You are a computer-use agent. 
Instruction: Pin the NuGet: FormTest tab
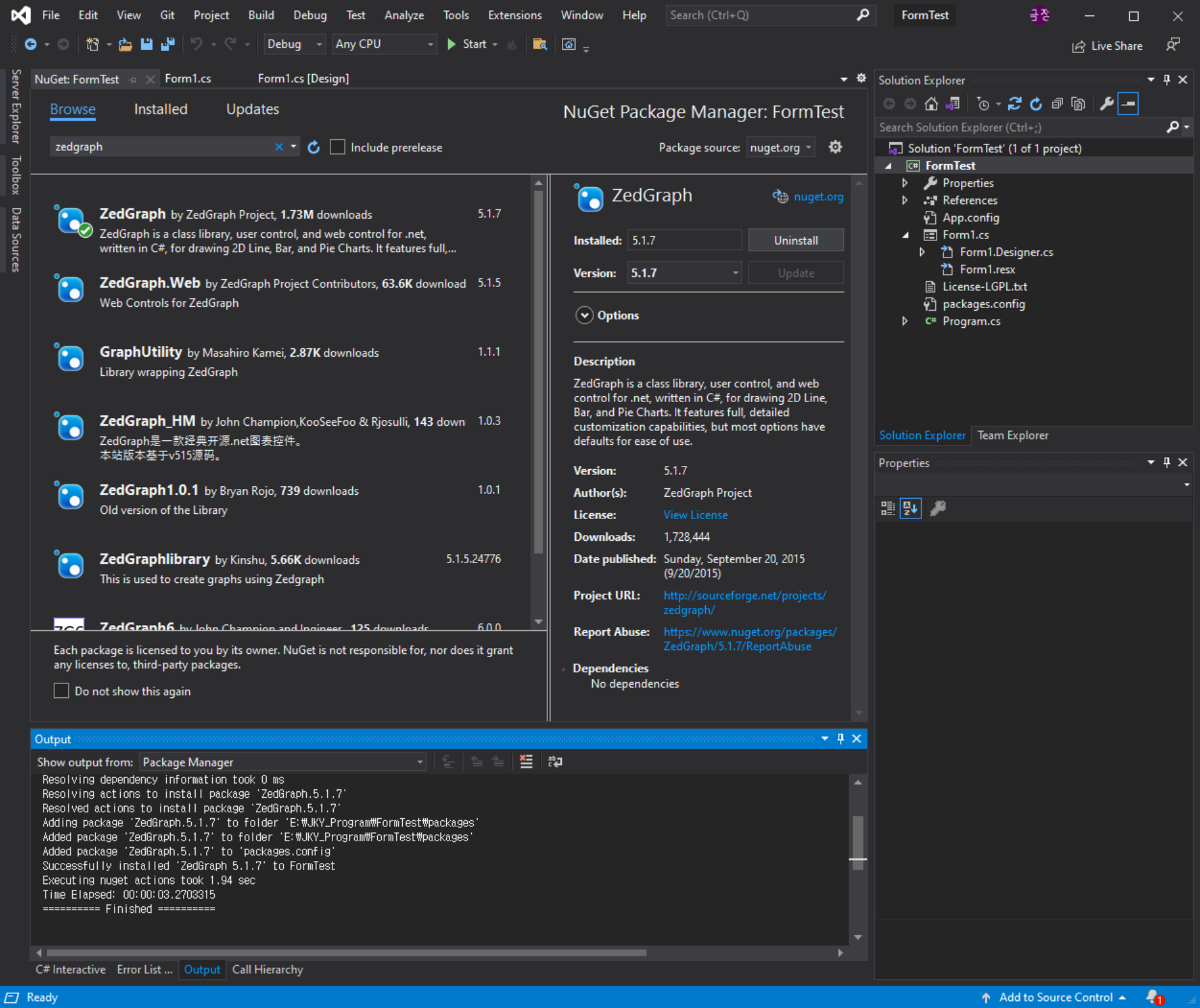133,79
